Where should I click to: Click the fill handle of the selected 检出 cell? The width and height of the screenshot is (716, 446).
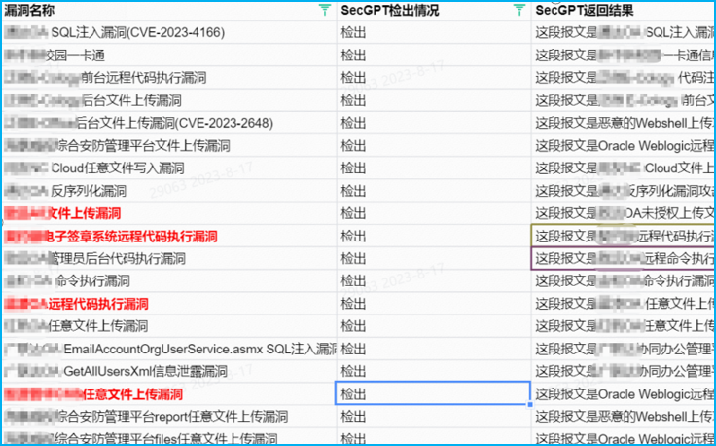pos(530,404)
